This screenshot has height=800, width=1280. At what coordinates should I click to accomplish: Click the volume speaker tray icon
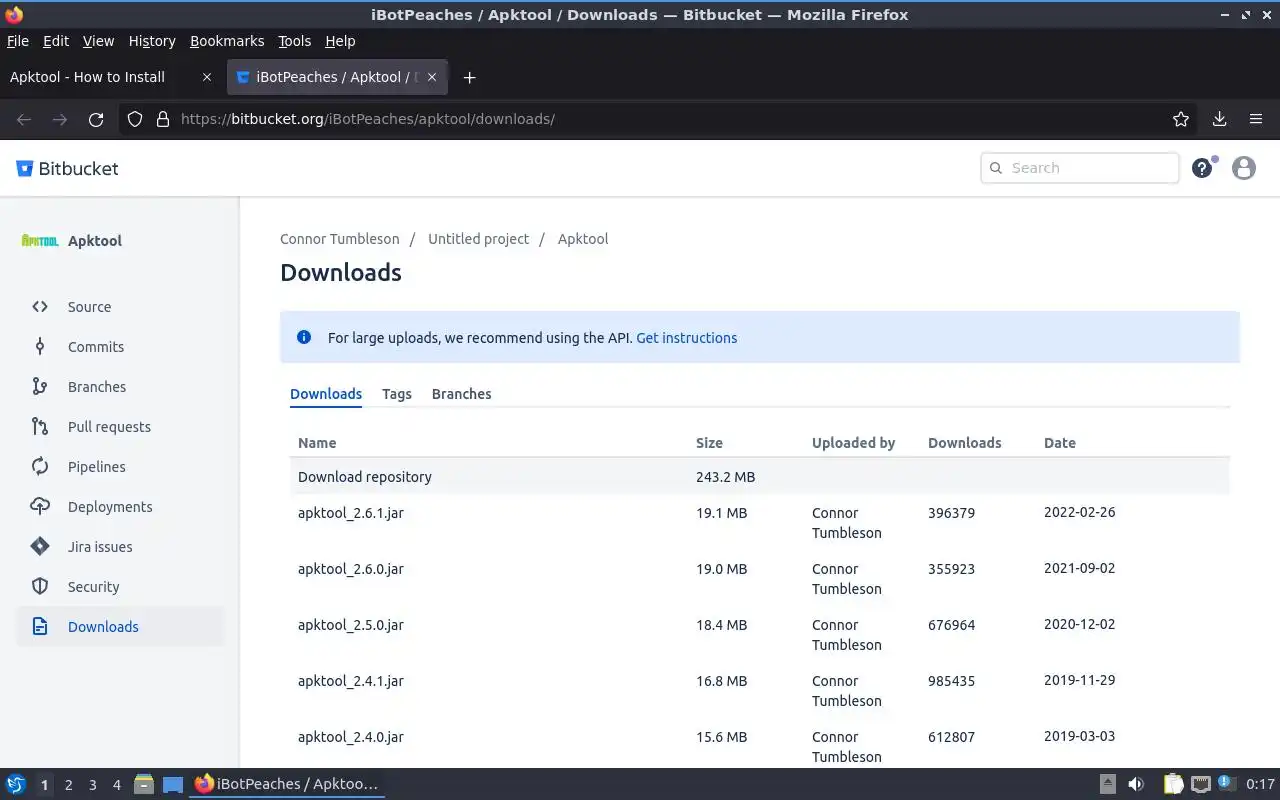coord(1136,784)
